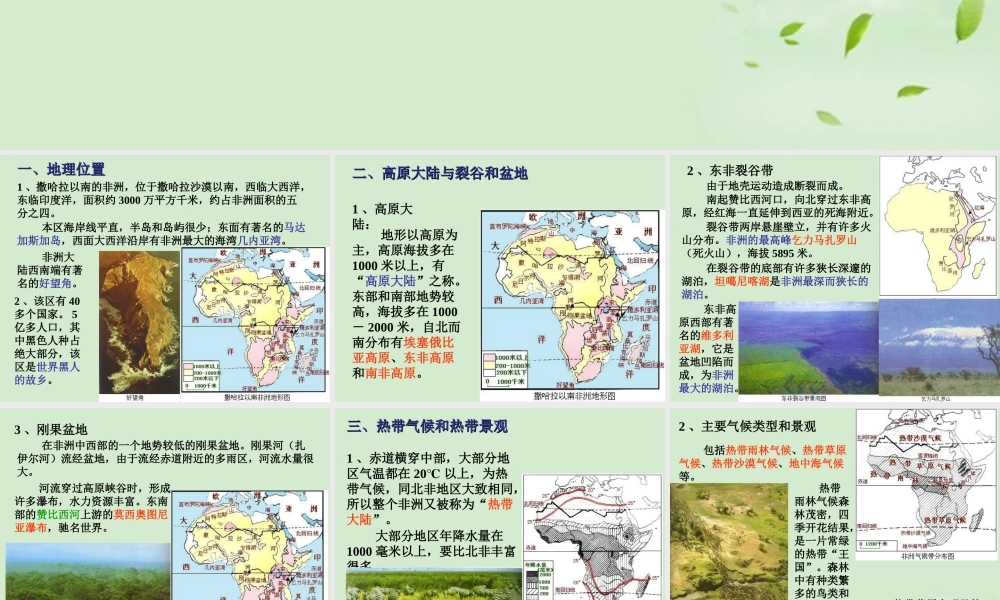Click the sentence starting 2、该区有40多个国家

pos(48,340)
